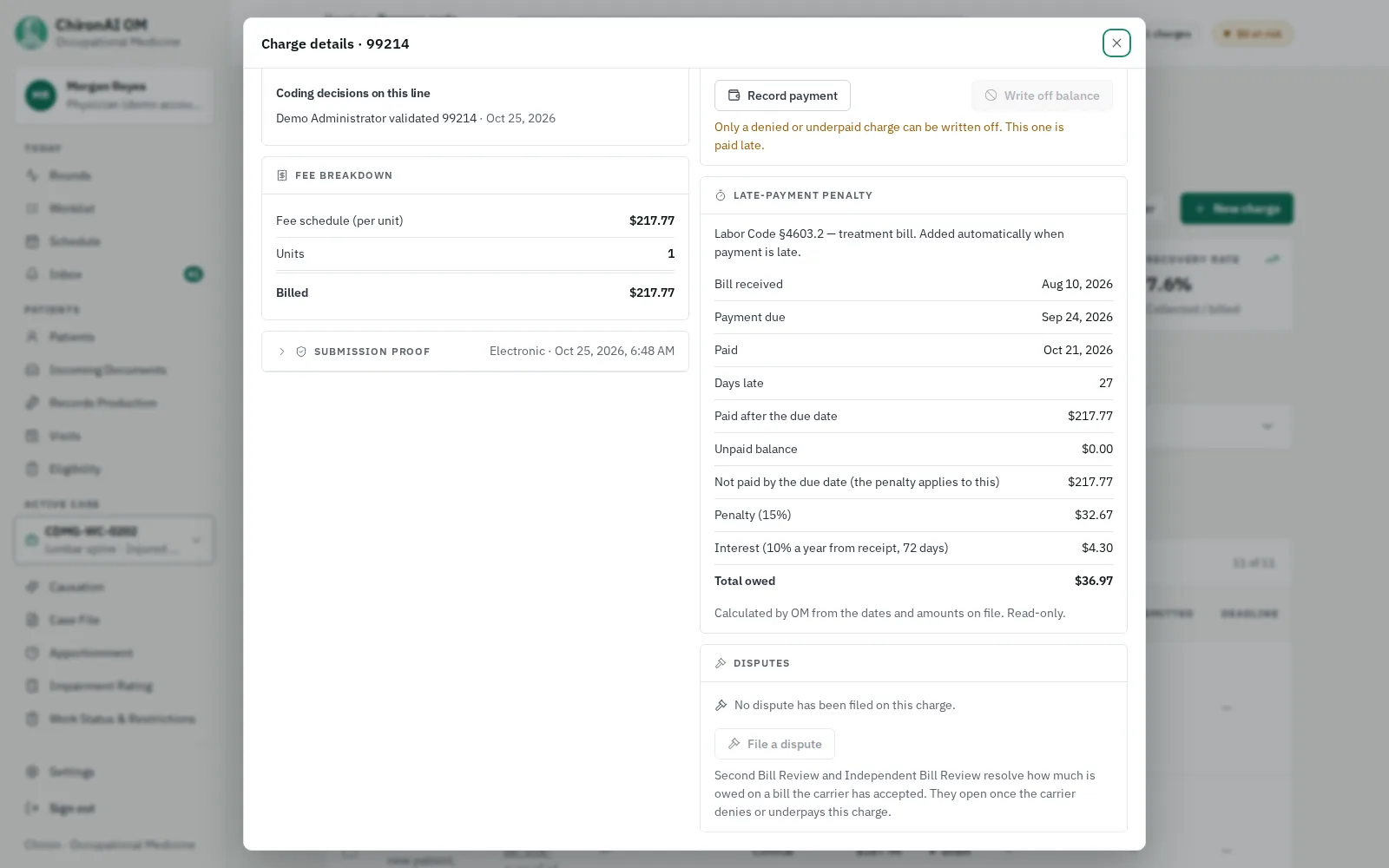1389x868 pixels.
Task: Click the wallet icon in Record payment
Action: pyautogui.click(x=734, y=95)
